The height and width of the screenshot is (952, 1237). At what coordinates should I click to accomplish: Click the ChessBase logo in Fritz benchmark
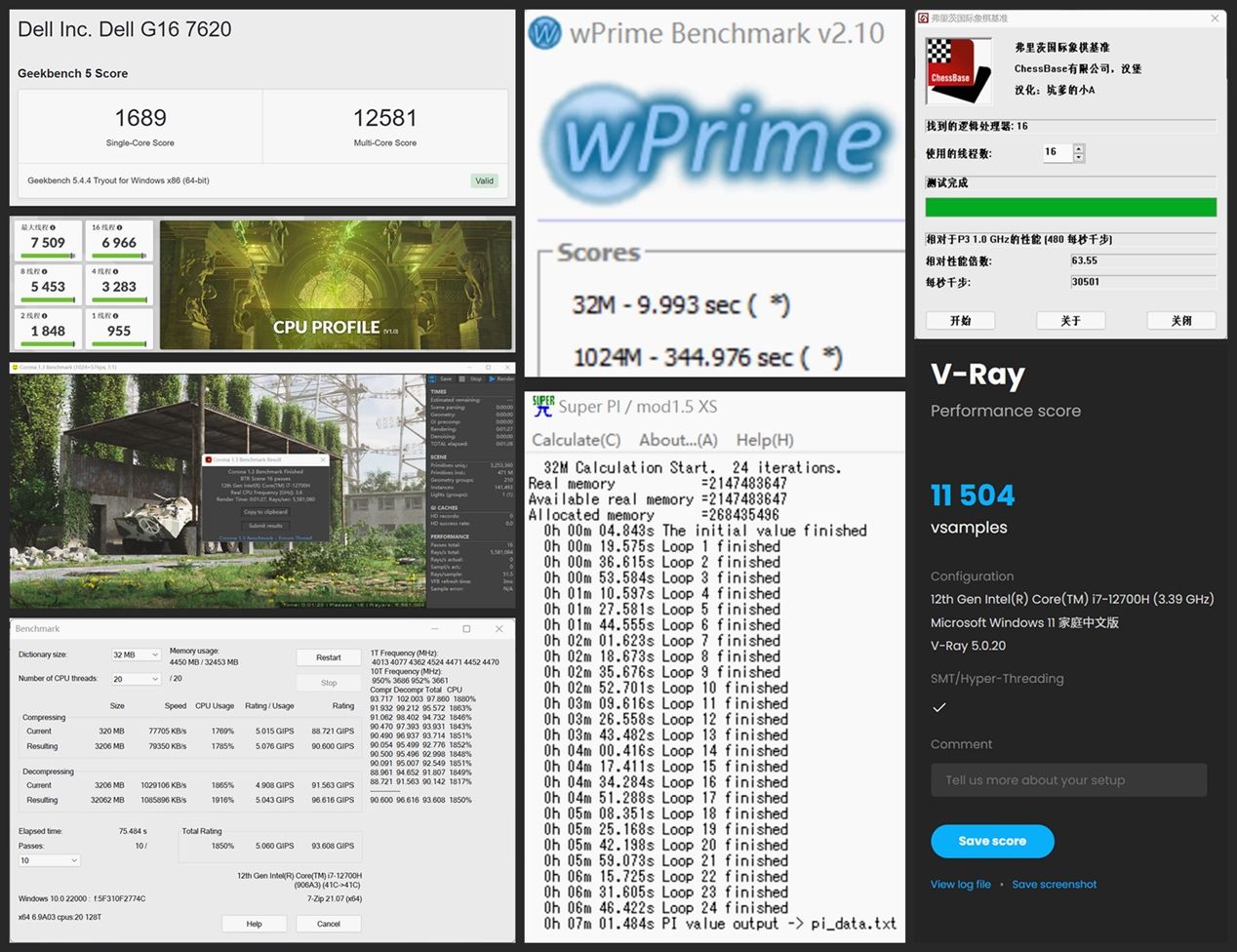958,71
